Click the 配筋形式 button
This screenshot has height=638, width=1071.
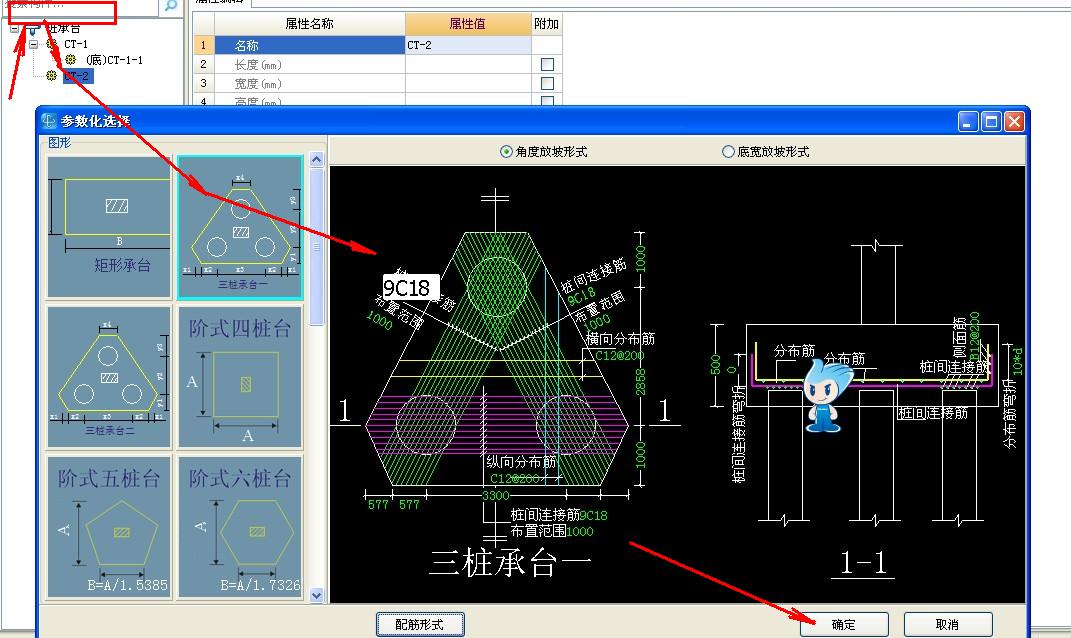420,624
